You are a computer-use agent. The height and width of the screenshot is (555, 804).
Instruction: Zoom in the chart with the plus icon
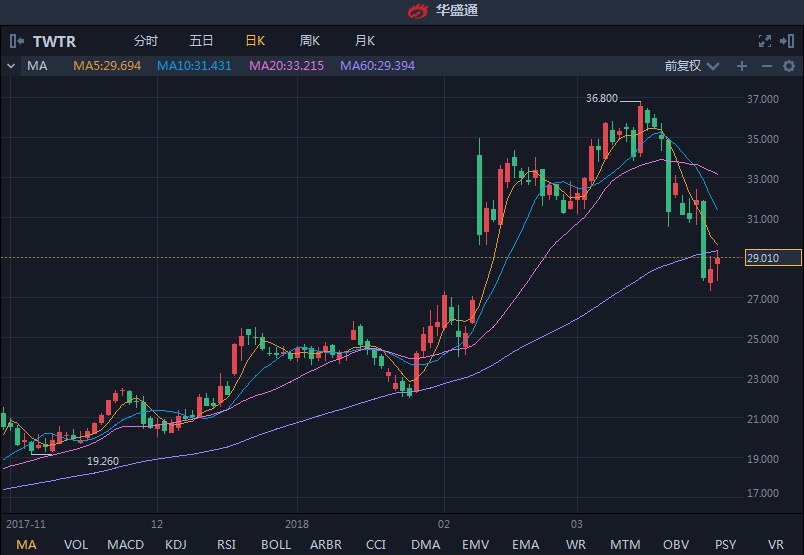742,66
